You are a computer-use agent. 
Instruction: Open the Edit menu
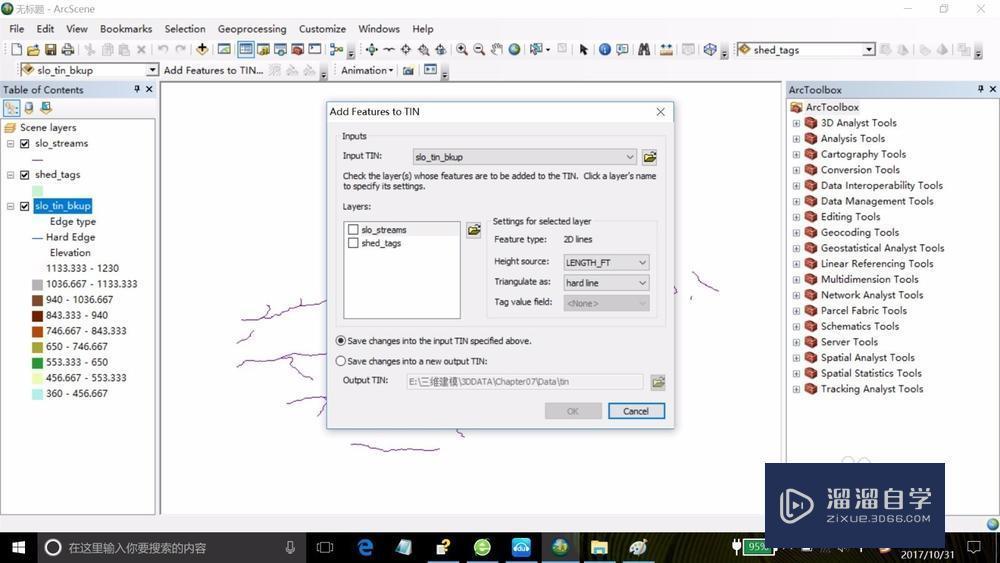[45, 29]
